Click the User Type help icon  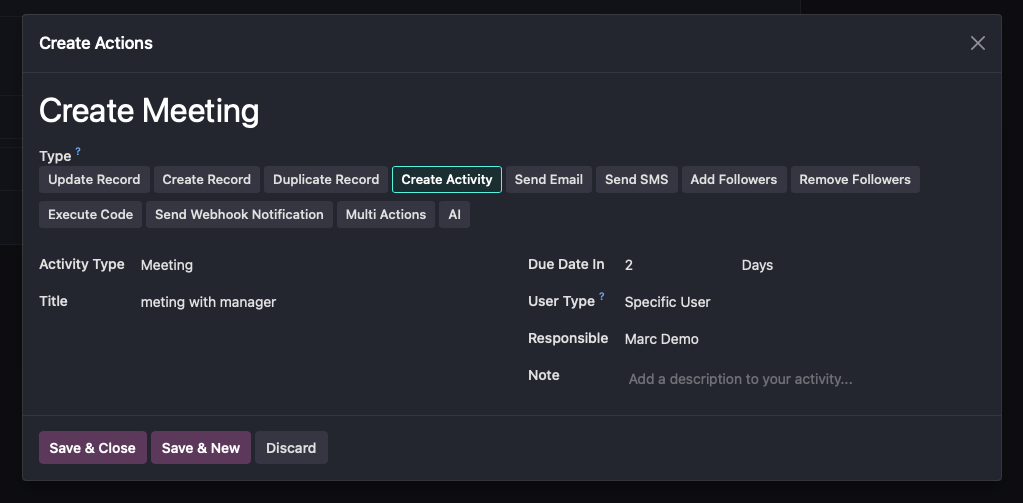click(602, 298)
